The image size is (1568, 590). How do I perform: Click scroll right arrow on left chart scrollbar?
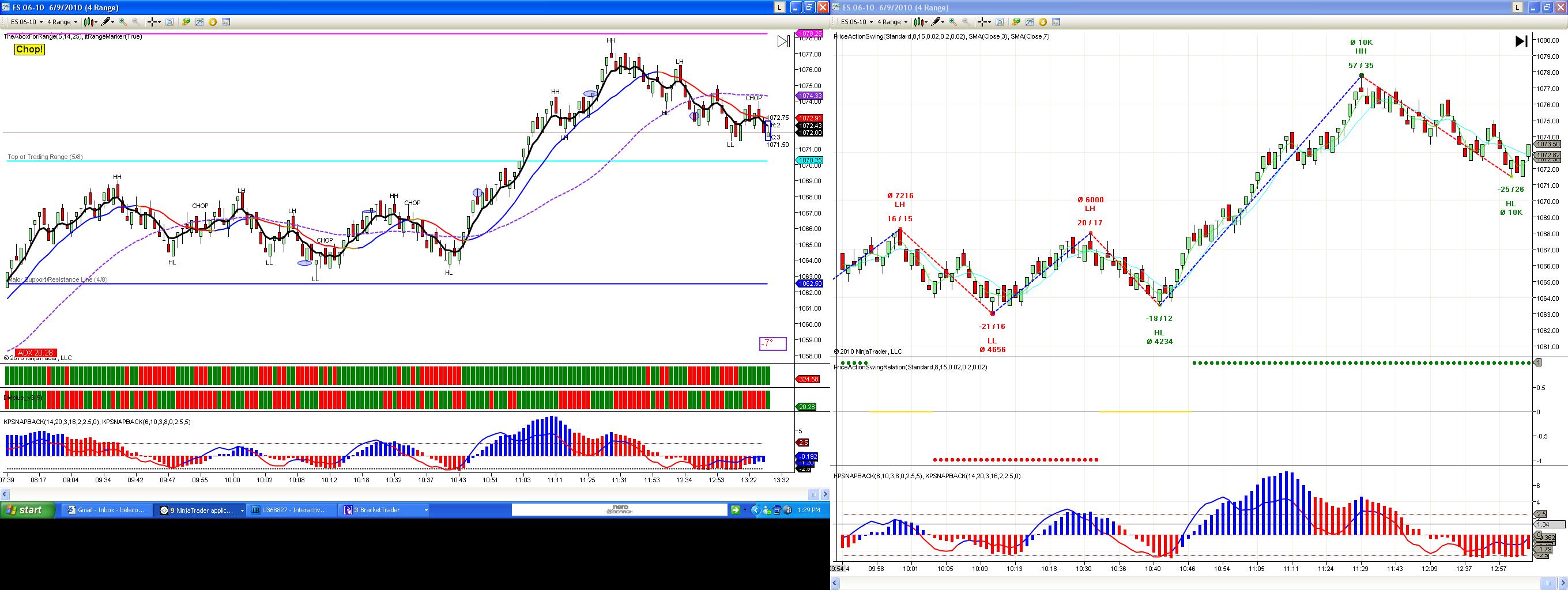[824, 493]
